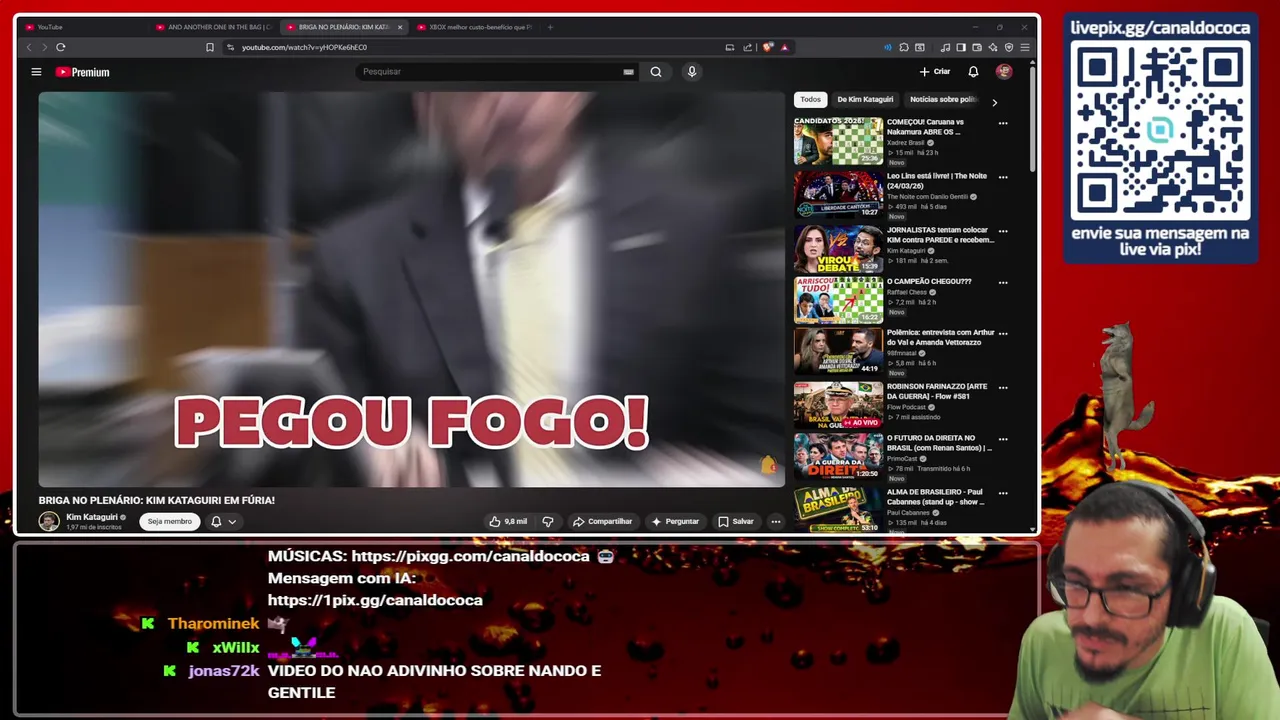The height and width of the screenshot is (720, 1280).
Task: Open ROBINSON FARINAZZO live thumbnail
Action: point(838,405)
